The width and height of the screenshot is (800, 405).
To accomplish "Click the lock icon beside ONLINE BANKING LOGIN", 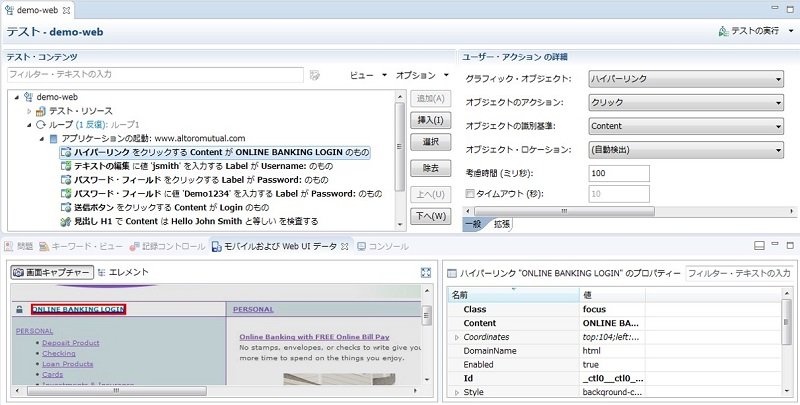I will [x=19, y=309].
